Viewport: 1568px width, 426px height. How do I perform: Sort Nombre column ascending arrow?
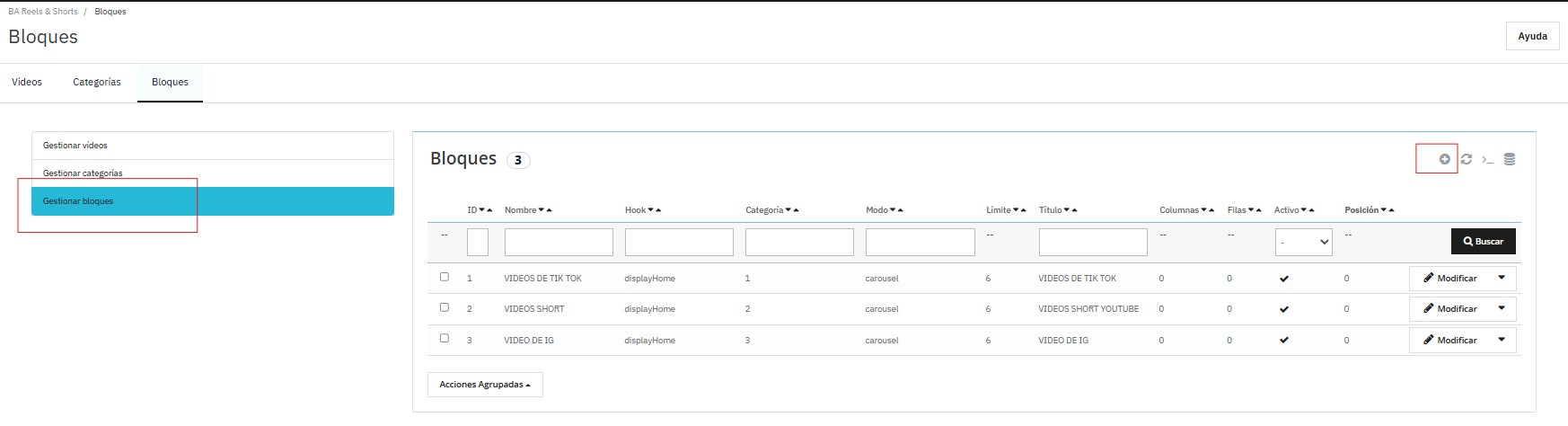tap(550, 210)
